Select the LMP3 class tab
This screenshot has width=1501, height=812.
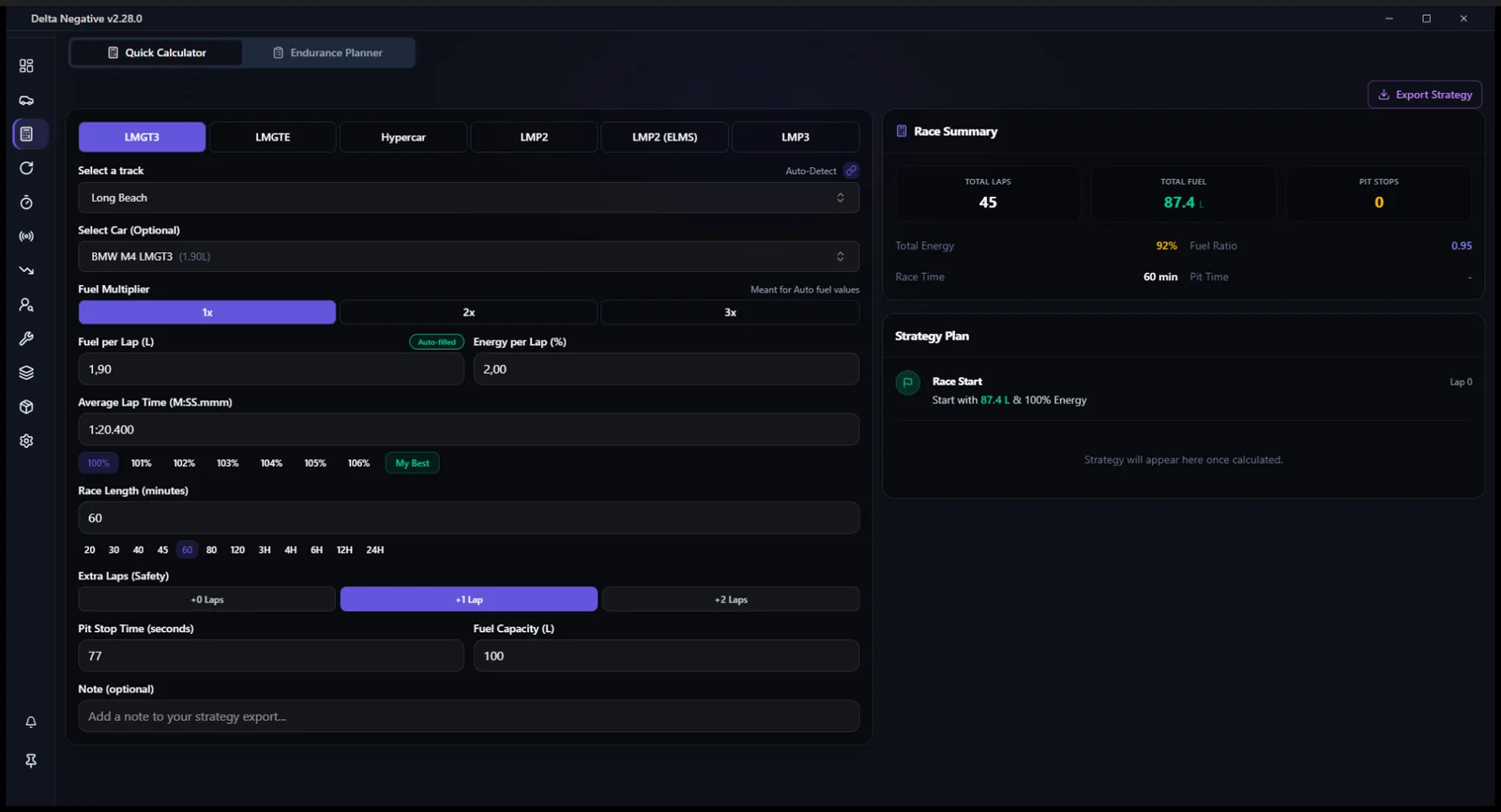[796, 137]
